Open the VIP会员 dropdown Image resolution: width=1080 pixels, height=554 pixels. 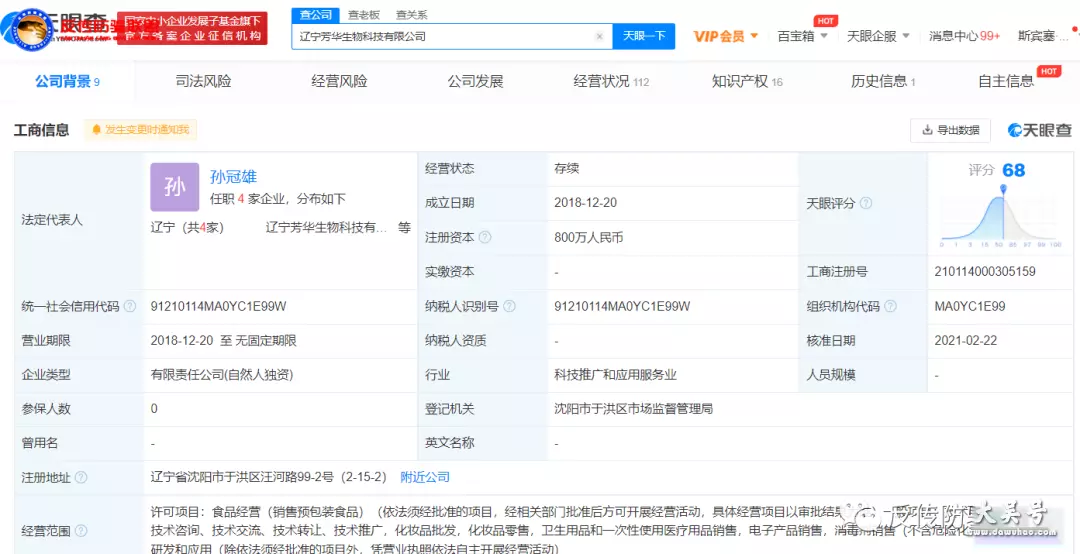(725, 36)
